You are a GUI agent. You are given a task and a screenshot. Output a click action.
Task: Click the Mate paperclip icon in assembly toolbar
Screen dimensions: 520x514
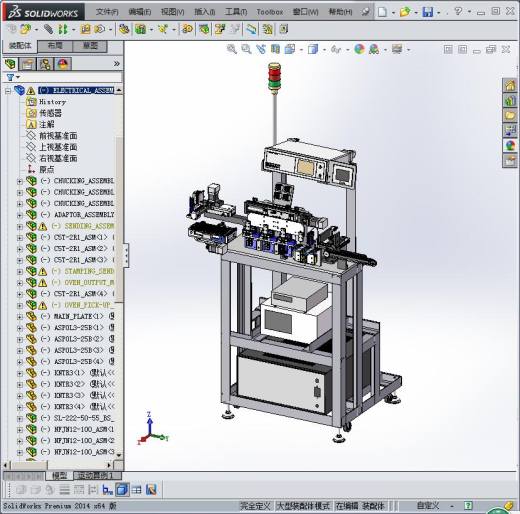48,29
